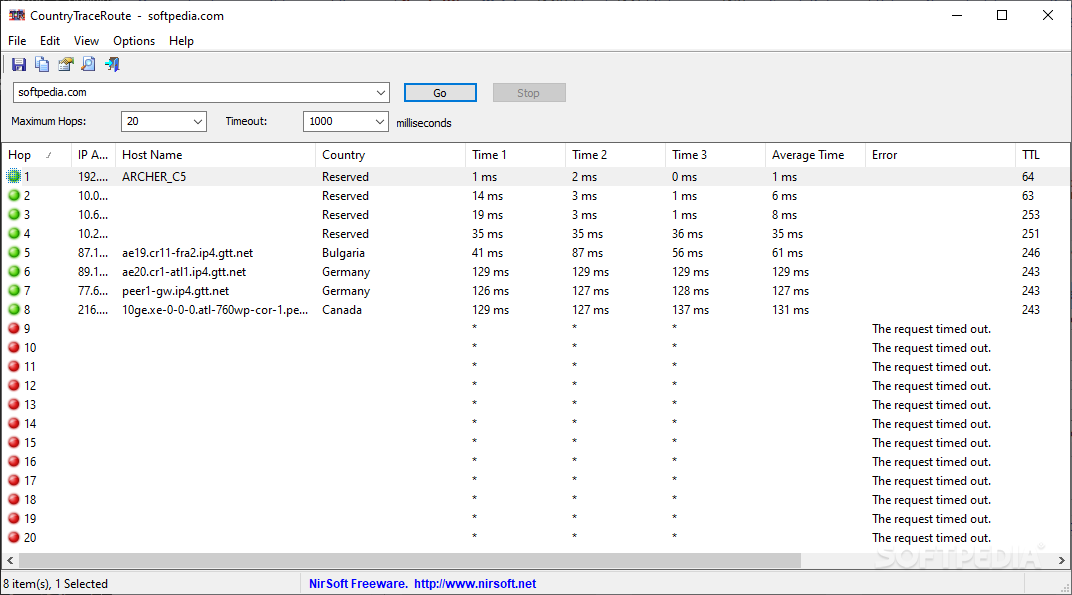Select the 10ge.xe-0-0-0.atl-760wp-cor-1 host

pyautogui.click(x=215, y=310)
